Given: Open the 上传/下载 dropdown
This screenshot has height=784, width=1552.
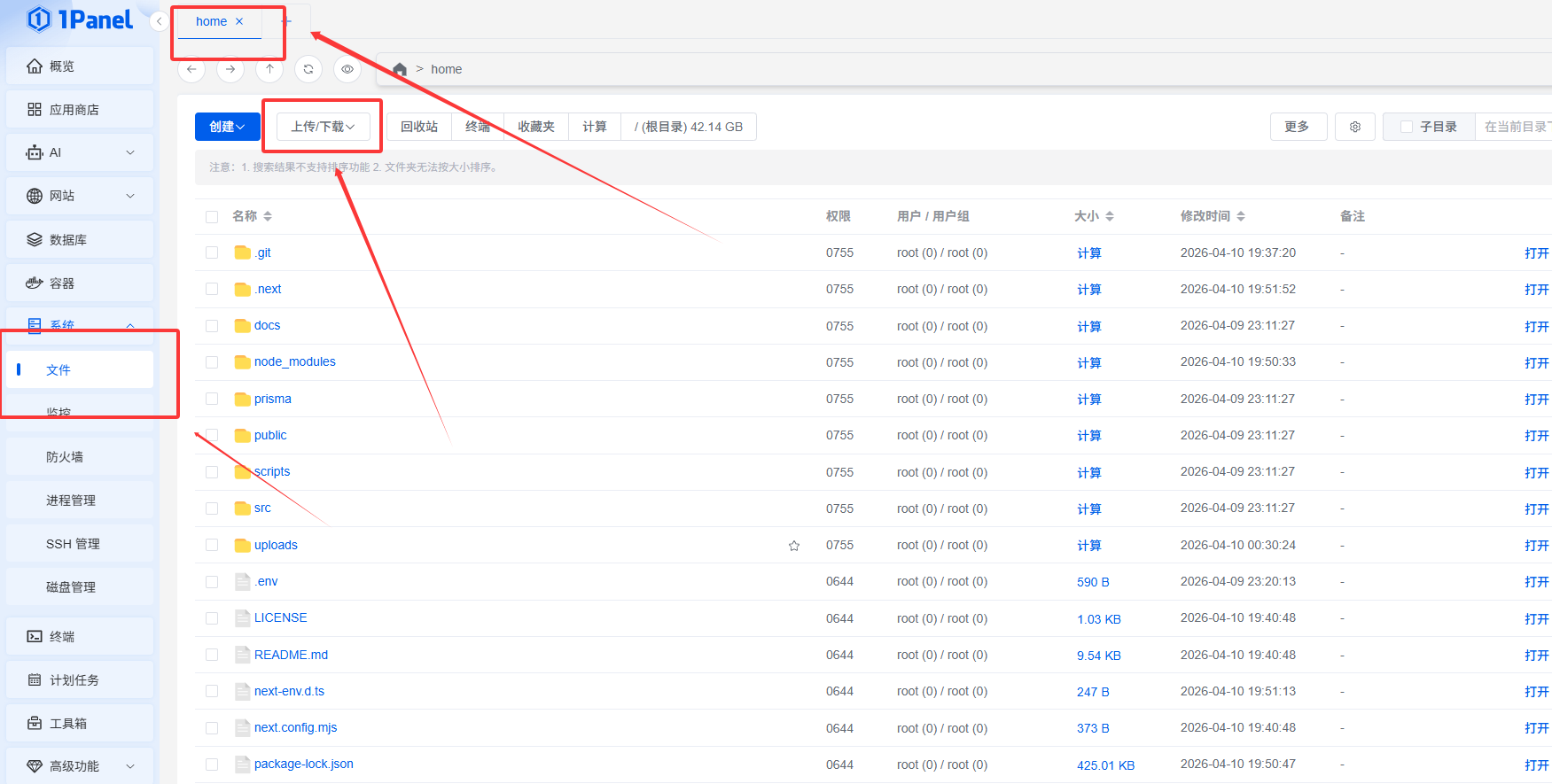Looking at the screenshot, I should tap(323, 127).
